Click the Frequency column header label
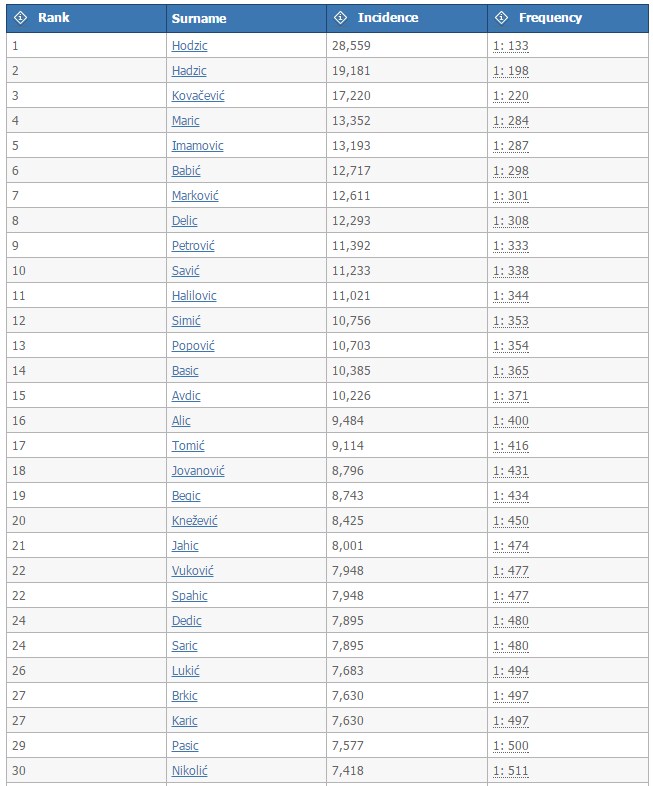The height and width of the screenshot is (786, 653). [550, 18]
